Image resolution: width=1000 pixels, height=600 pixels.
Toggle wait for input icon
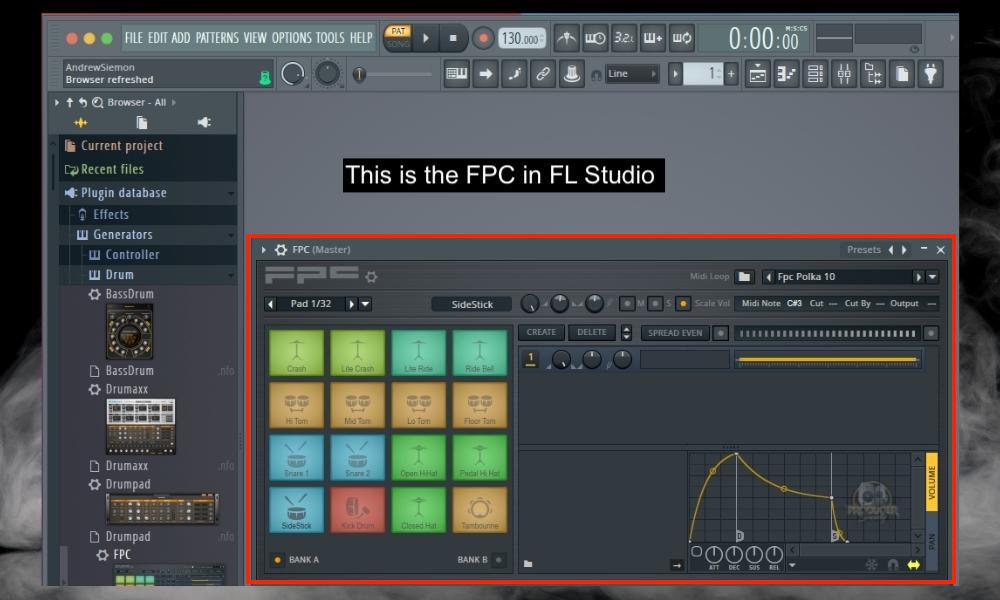pyautogui.click(x=595, y=38)
